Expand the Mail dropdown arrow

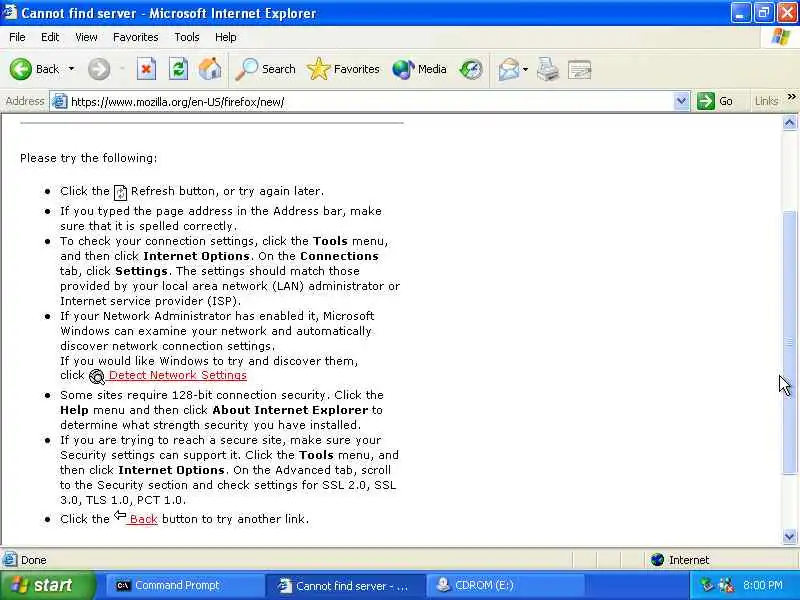click(x=526, y=69)
